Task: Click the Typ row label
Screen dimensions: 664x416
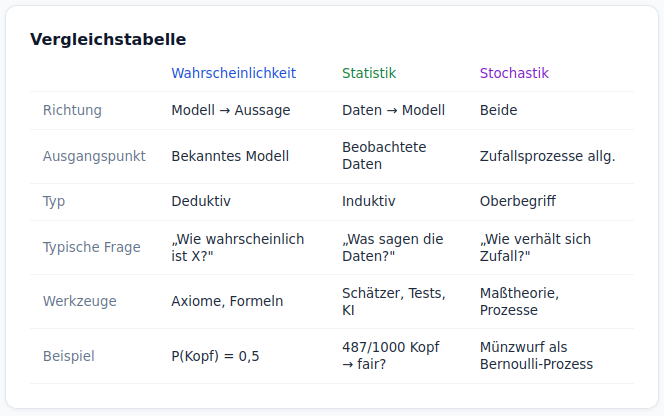Action: click(54, 201)
